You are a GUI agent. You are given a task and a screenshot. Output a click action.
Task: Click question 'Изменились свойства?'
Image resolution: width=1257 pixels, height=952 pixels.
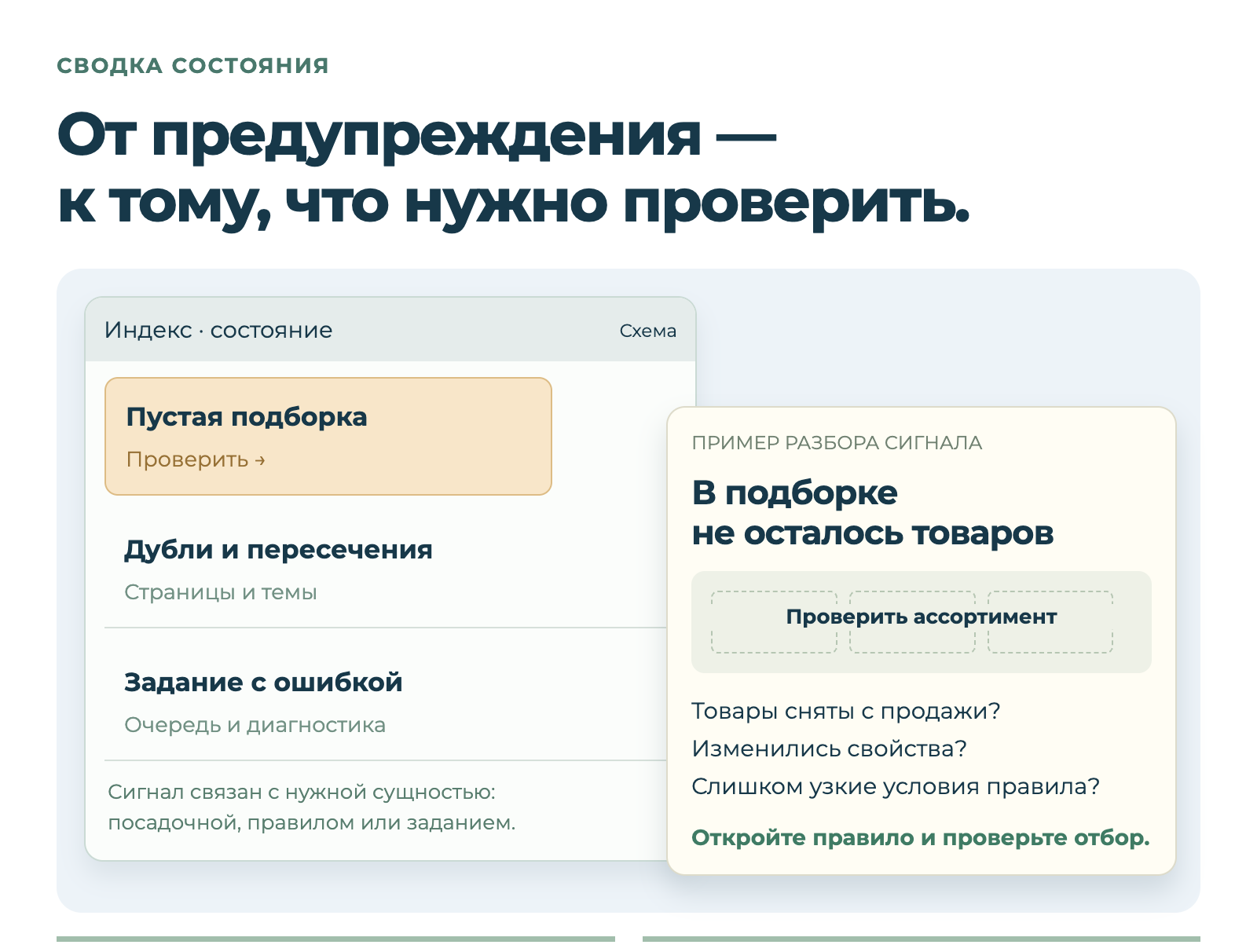coord(829,749)
